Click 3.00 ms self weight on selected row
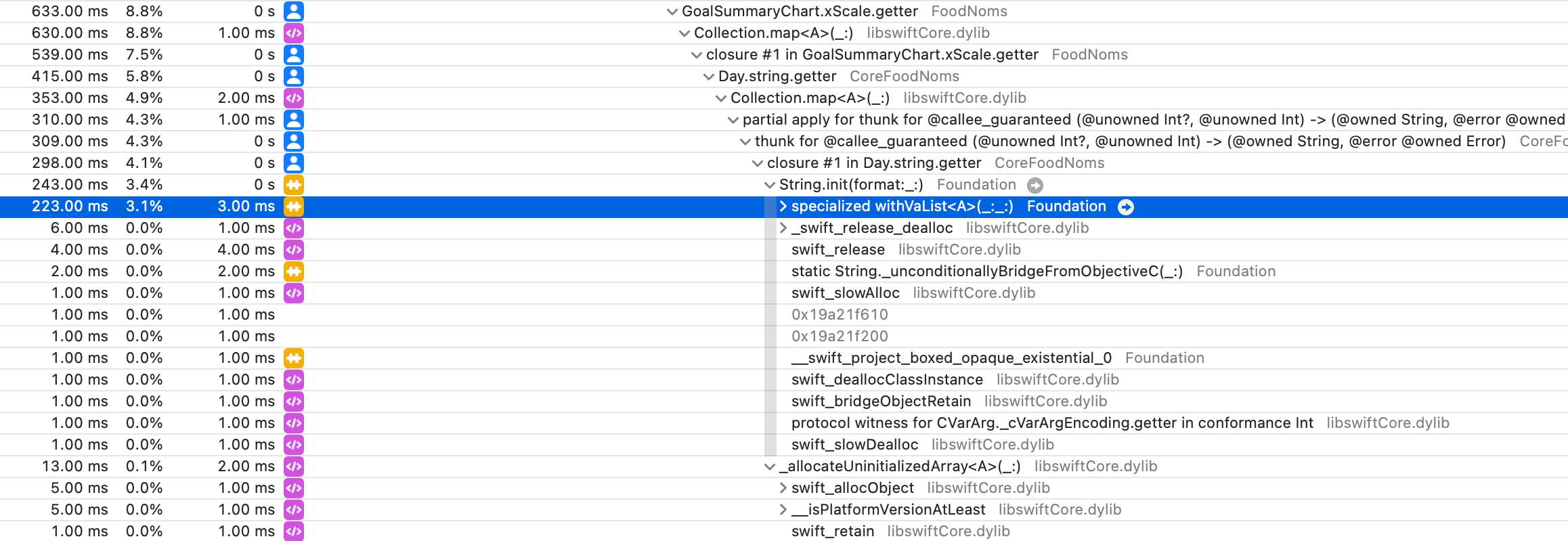 click(x=246, y=207)
